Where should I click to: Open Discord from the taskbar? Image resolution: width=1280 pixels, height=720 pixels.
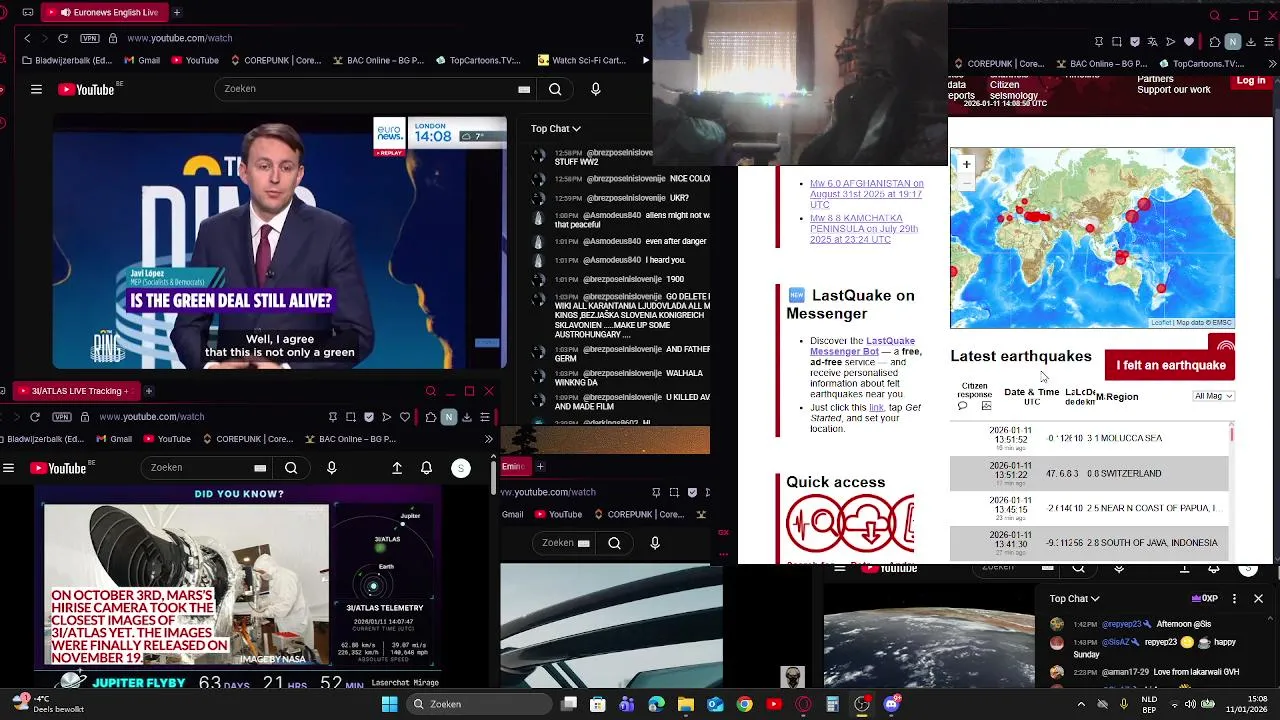(891, 704)
